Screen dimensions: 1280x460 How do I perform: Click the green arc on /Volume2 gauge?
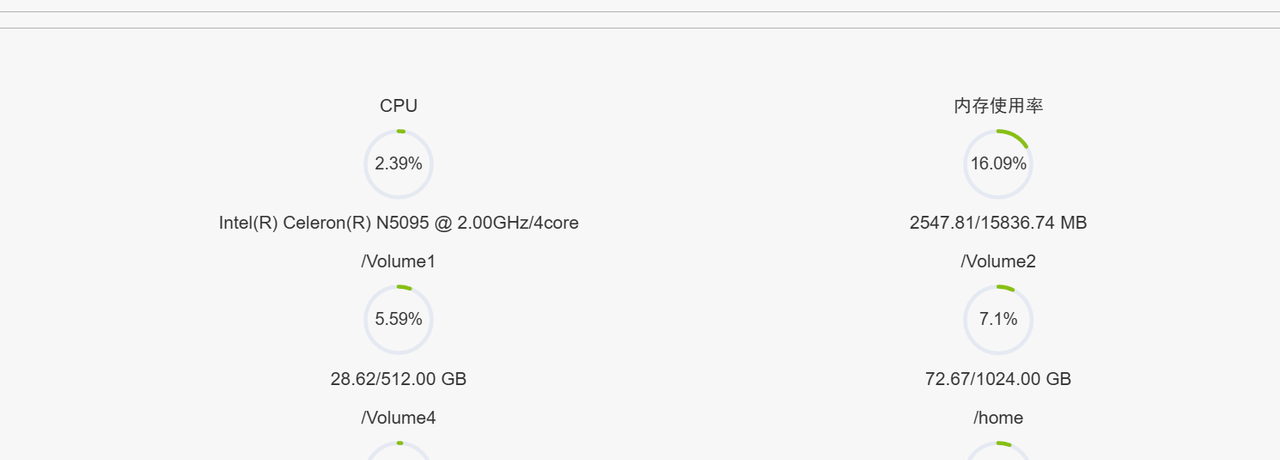coord(1006,289)
